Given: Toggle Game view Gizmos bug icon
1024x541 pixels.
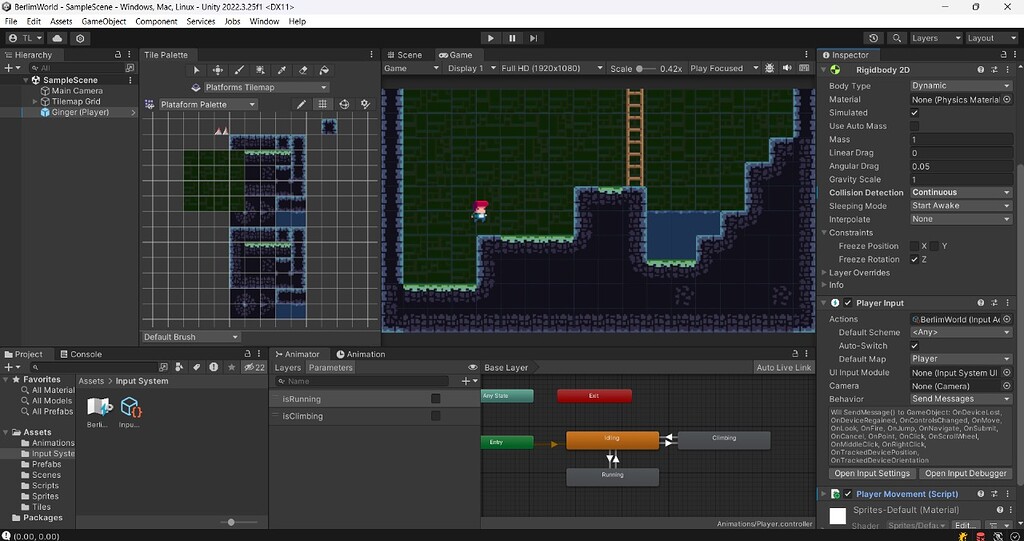Looking at the screenshot, I should click(x=770, y=68).
